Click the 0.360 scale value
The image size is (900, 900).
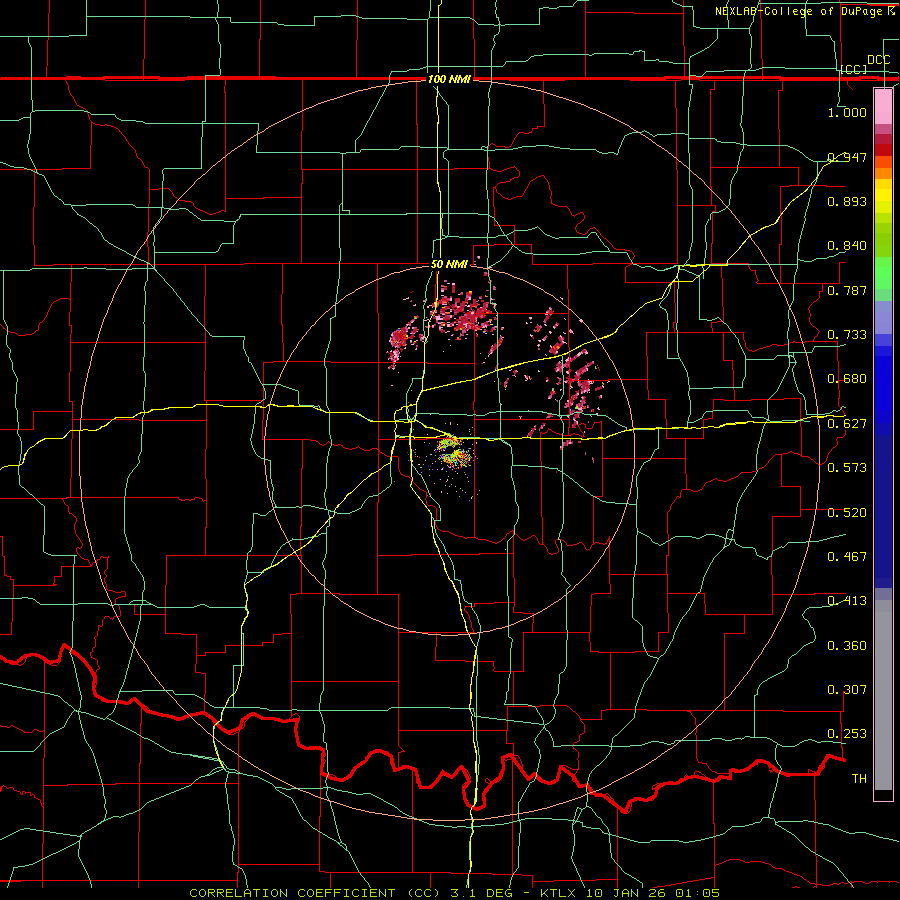847,645
